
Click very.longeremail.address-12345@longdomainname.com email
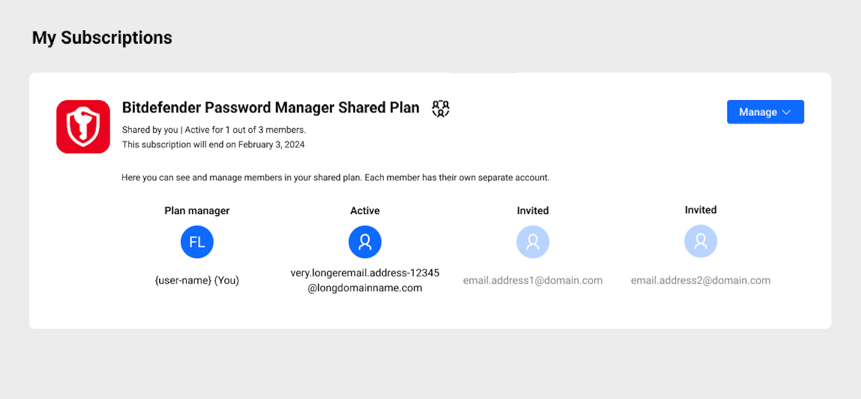pyautogui.click(x=365, y=280)
